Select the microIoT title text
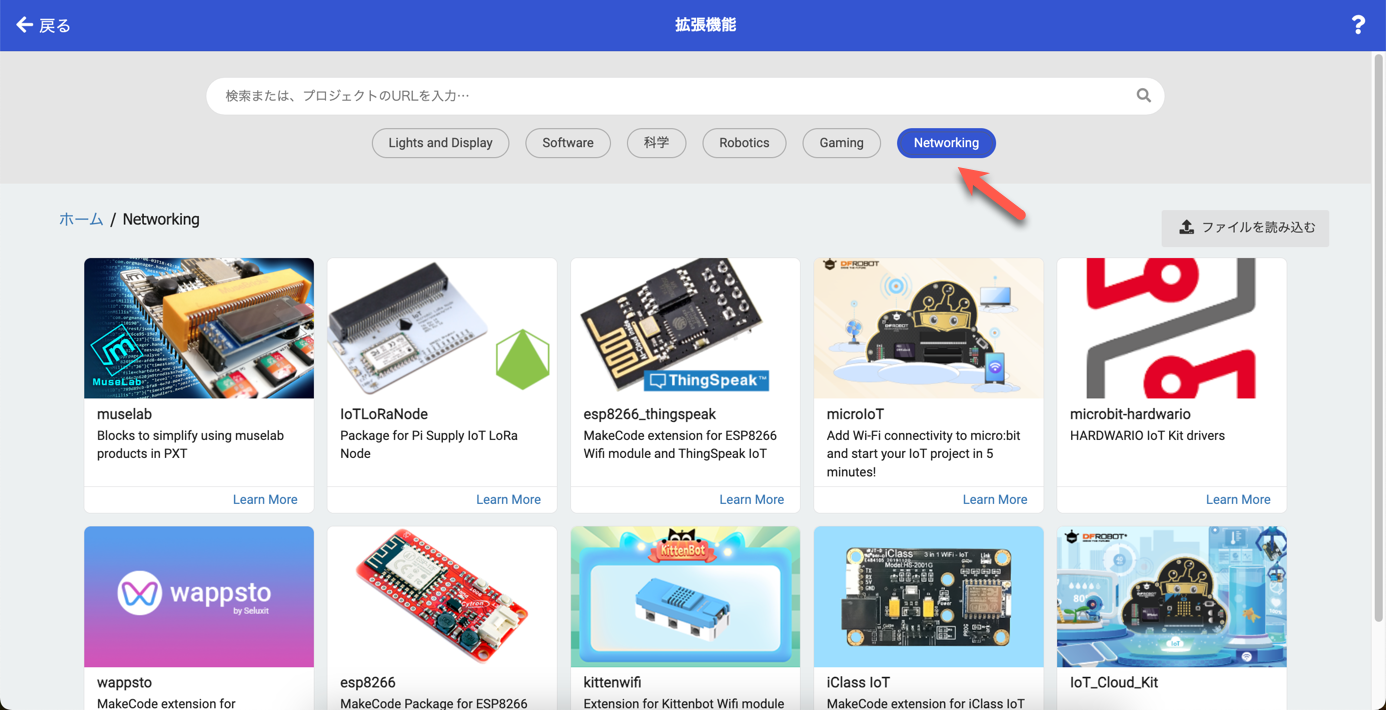1386x710 pixels. click(x=855, y=414)
